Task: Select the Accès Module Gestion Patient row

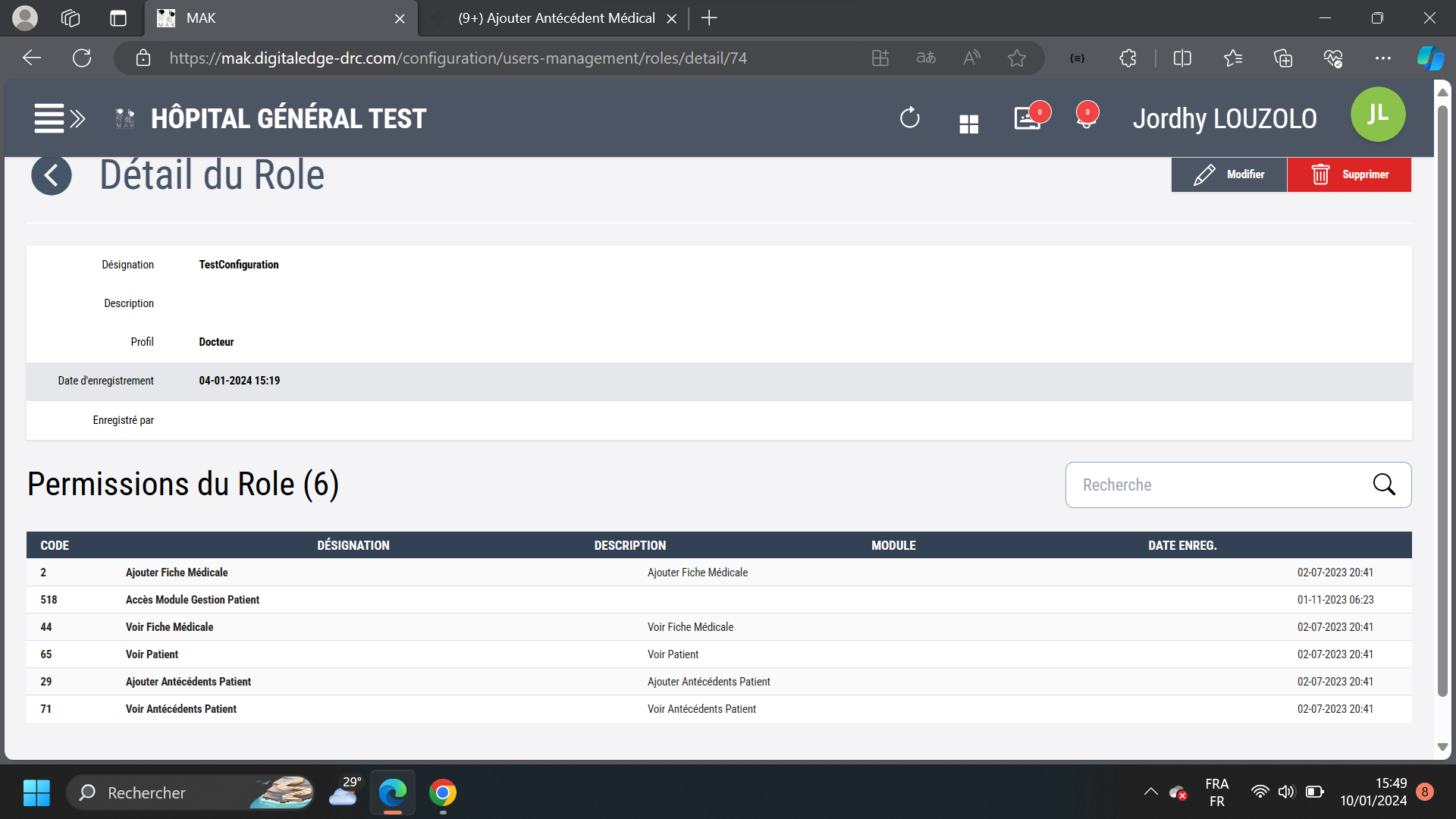Action: point(719,600)
